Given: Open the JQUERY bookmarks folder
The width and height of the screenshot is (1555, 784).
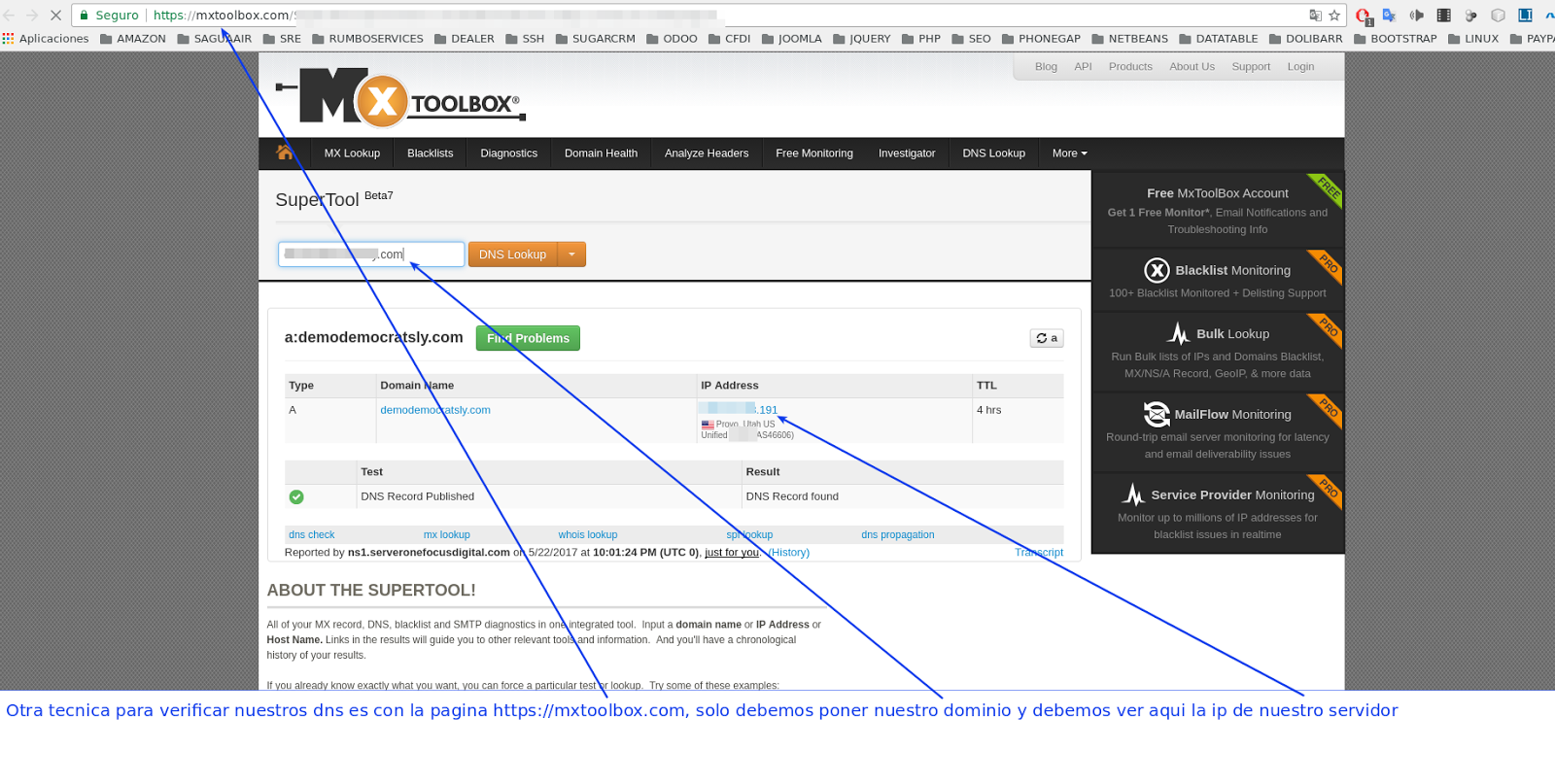Looking at the screenshot, I should 861,39.
